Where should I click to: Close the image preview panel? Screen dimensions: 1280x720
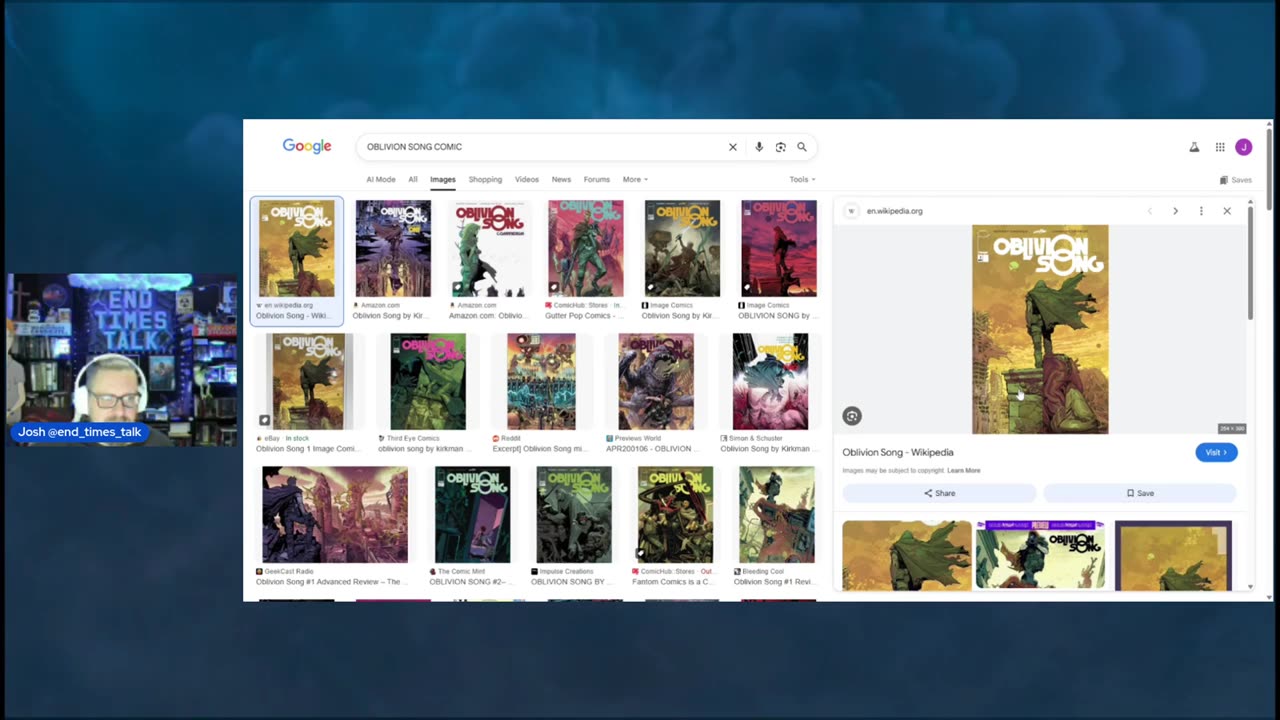pos(1227,211)
